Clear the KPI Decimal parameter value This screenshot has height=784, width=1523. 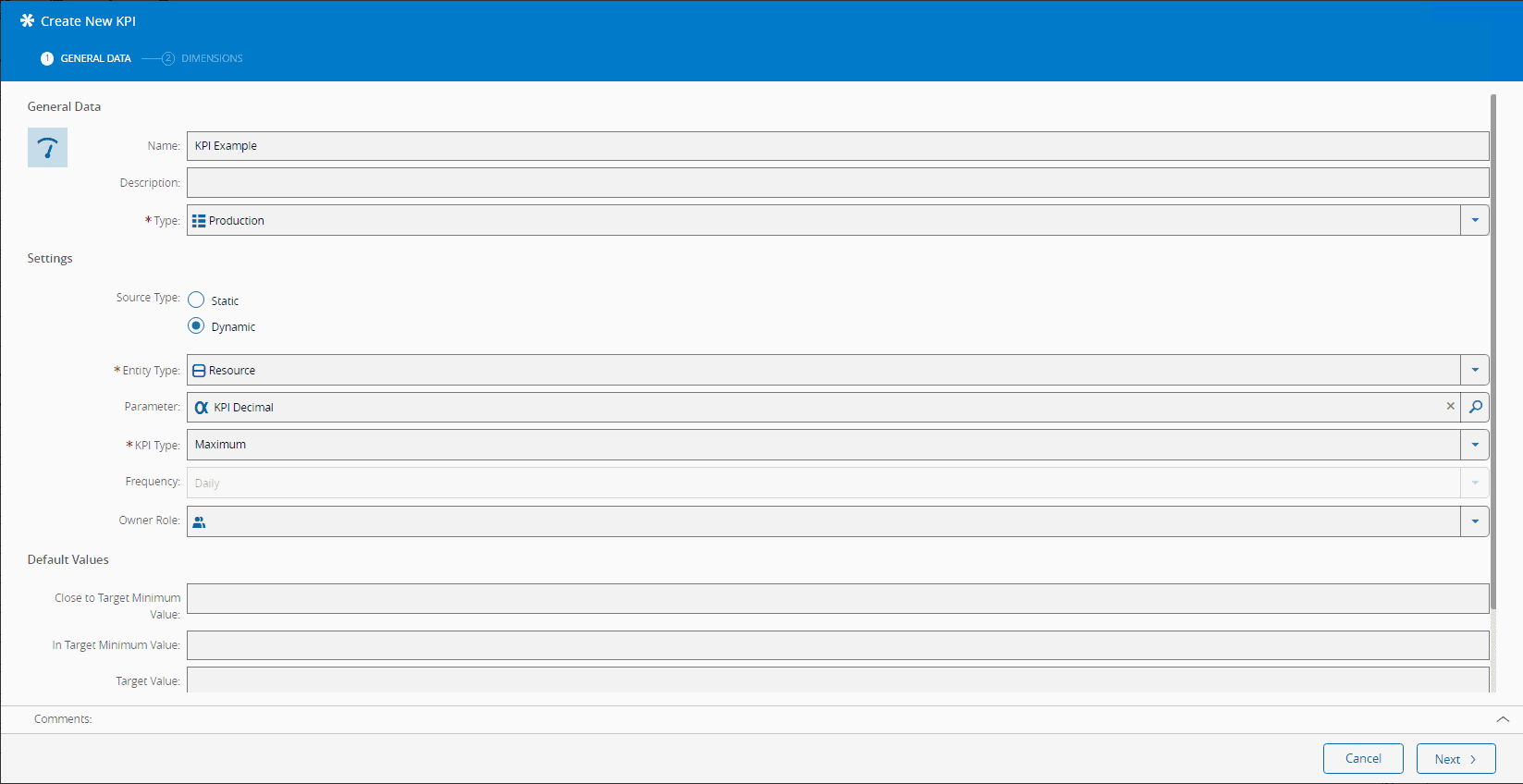tap(1450, 406)
